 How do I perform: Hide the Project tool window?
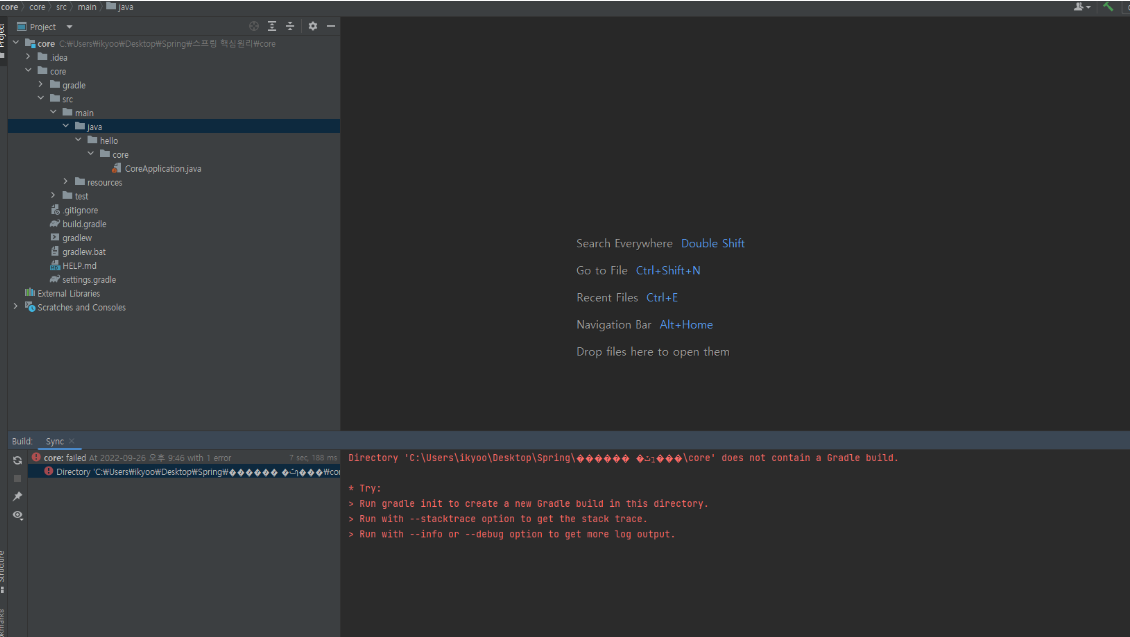331,26
